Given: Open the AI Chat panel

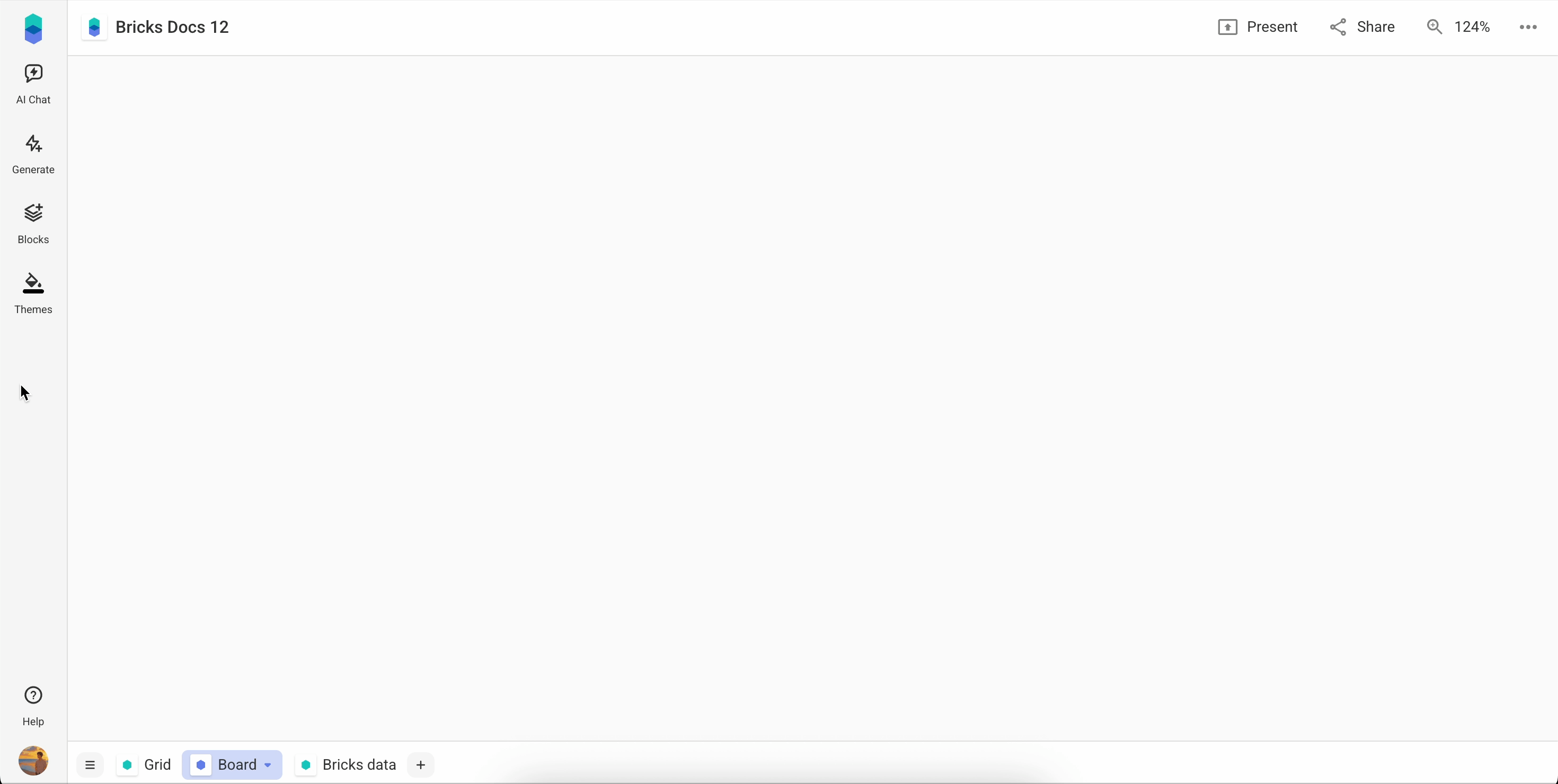Looking at the screenshot, I should (x=33, y=84).
